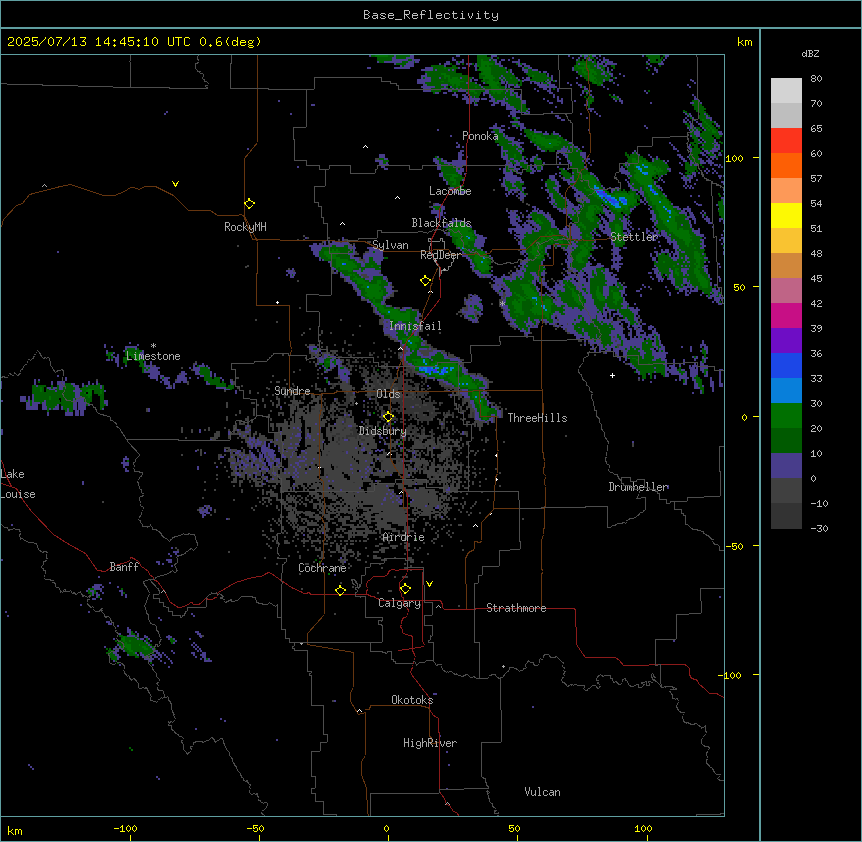Click the Stettler label

tap(634, 237)
